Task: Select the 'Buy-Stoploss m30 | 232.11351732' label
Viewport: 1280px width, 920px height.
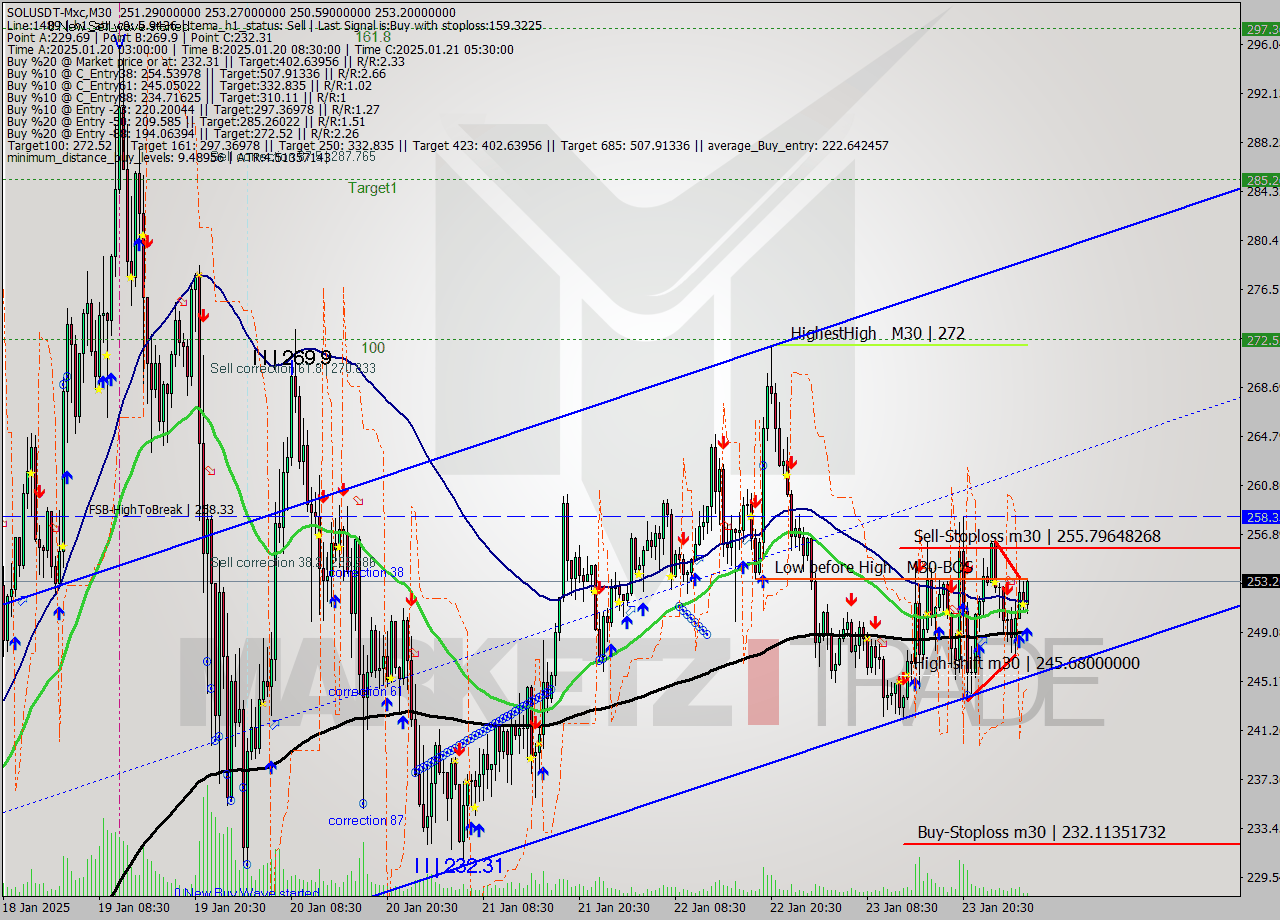Action: pyautogui.click(x=1041, y=832)
